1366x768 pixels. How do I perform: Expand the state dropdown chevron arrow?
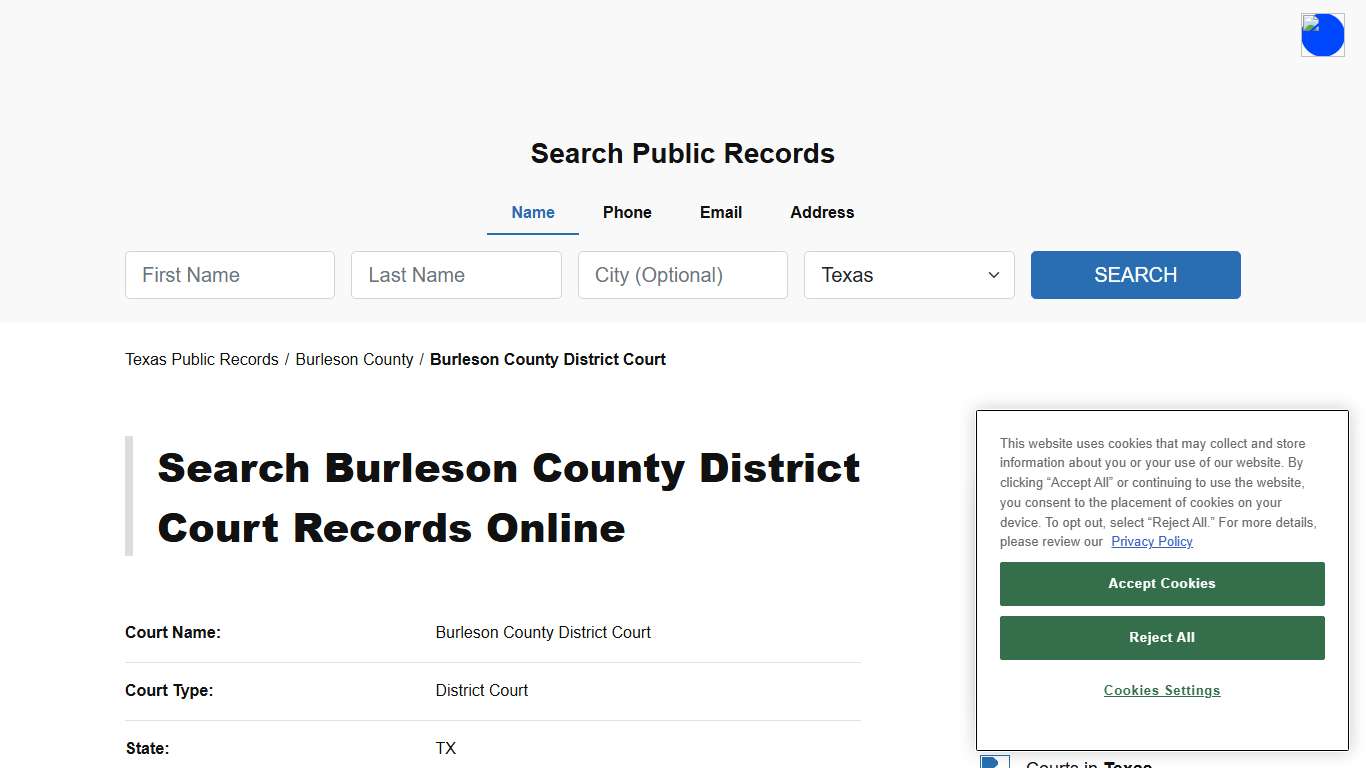pos(993,275)
